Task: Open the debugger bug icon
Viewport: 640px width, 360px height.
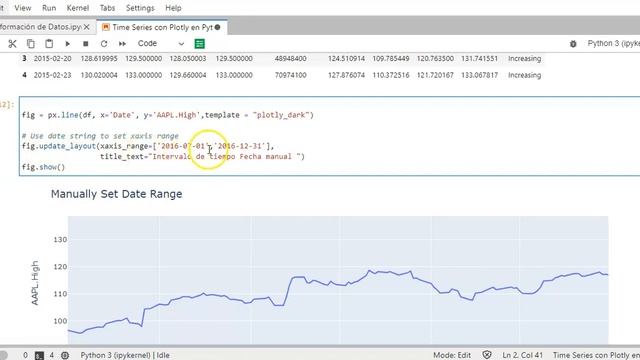Action: click(573, 44)
